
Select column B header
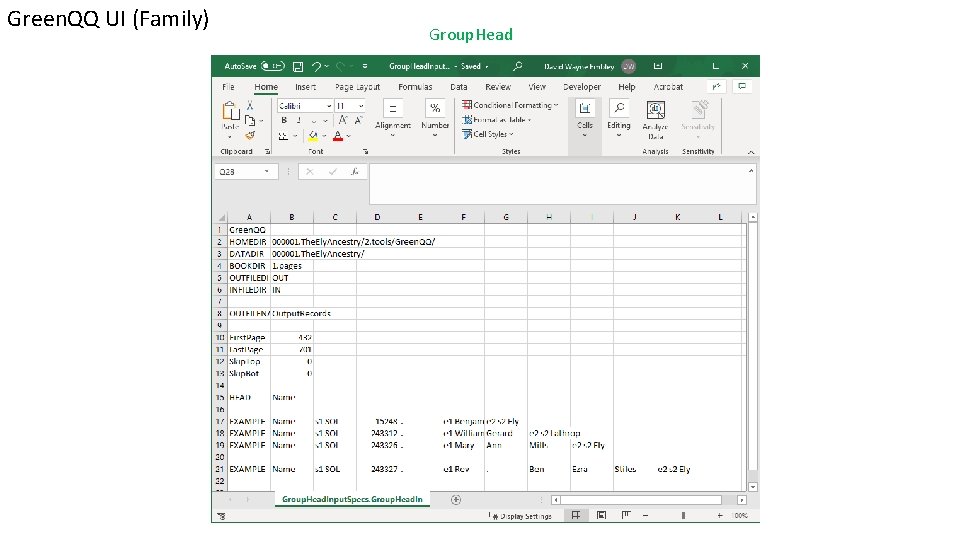pyautogui.click(x=292, y=217)
